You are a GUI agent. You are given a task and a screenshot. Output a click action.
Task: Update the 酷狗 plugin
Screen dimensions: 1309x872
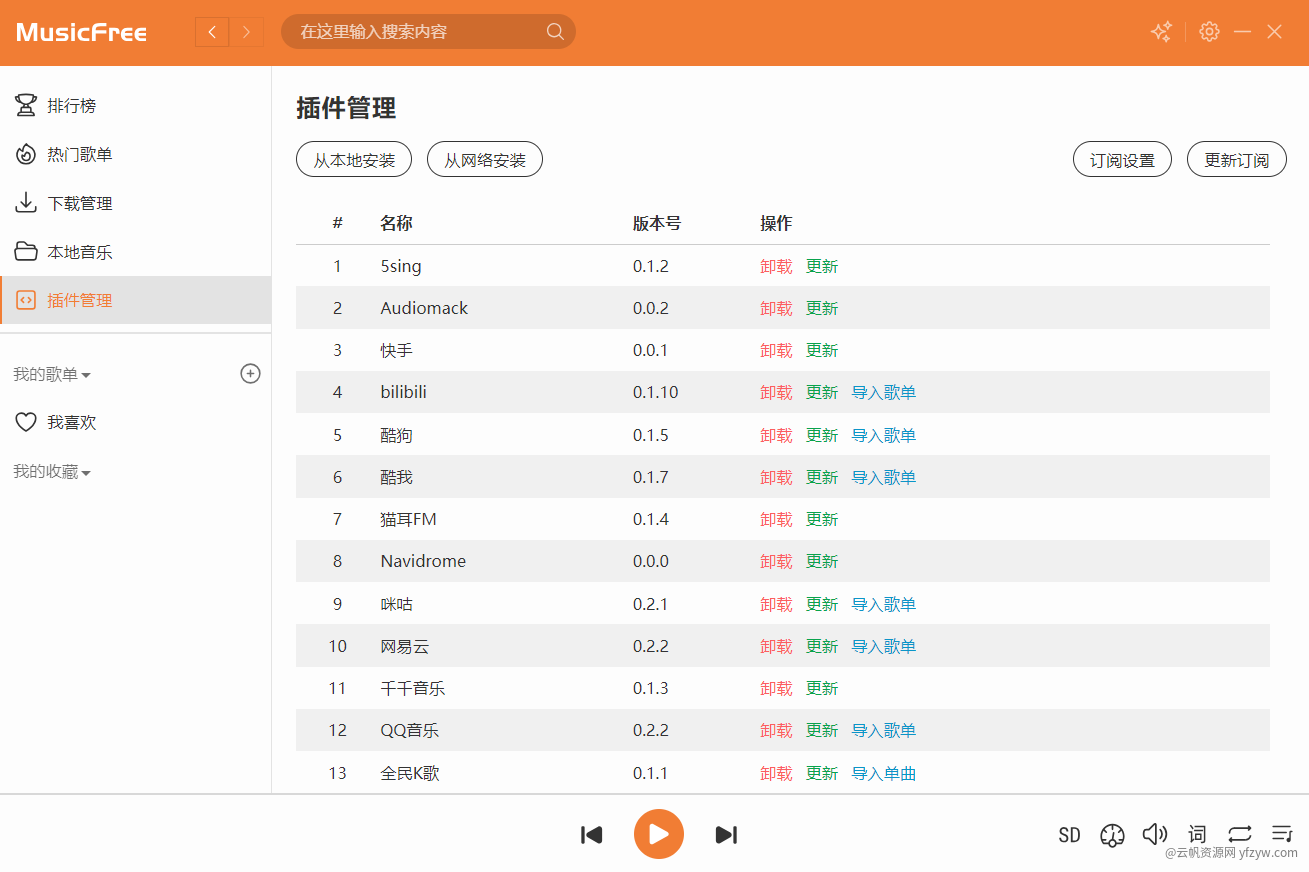[822, 435]
